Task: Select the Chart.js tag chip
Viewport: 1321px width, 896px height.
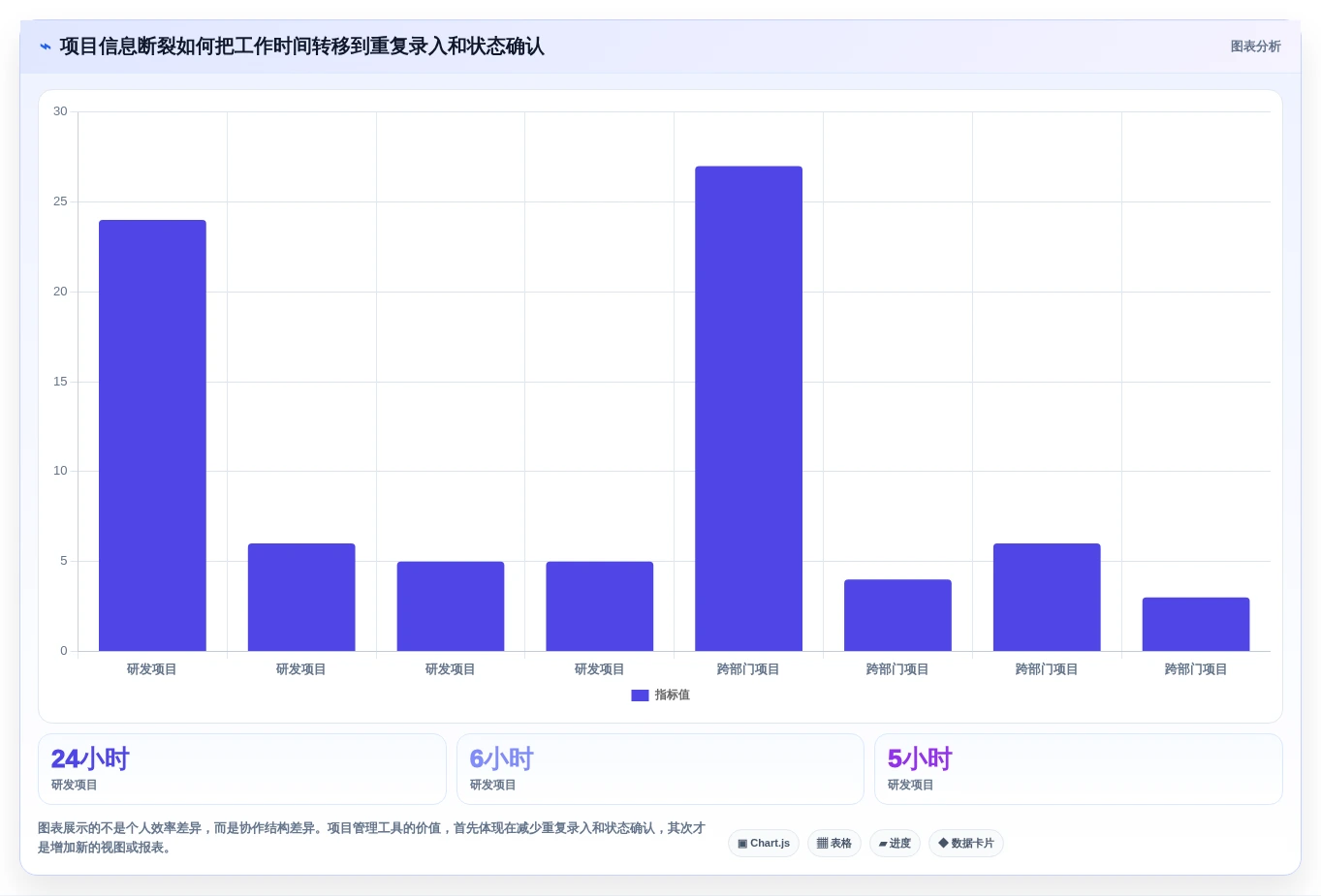Action: [764, 844]
